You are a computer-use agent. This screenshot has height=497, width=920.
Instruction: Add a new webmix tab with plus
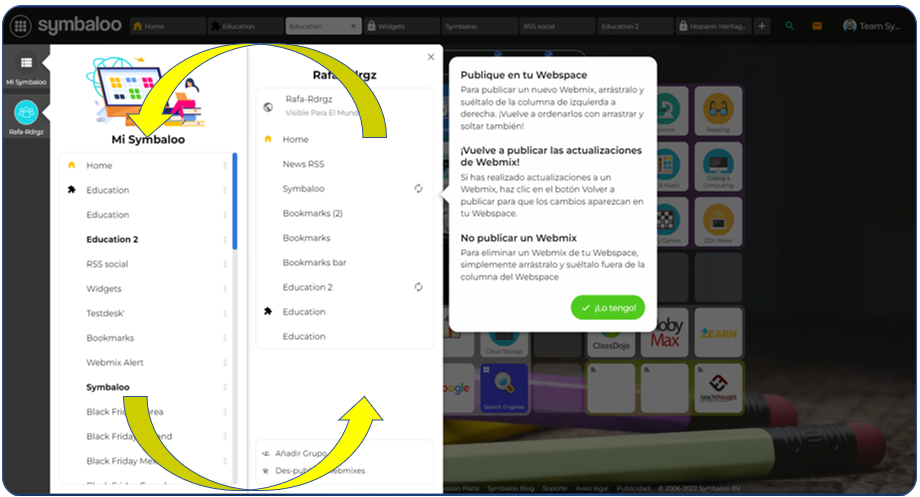(x=762, y=26)
